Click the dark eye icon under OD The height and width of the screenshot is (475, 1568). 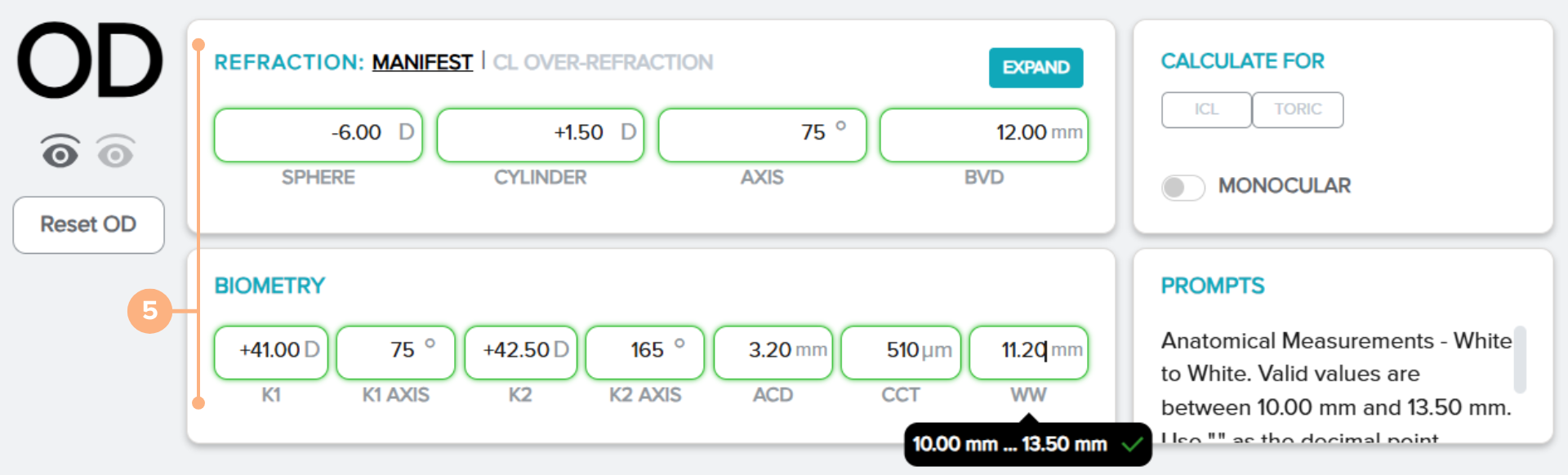(x=60, y=152)
